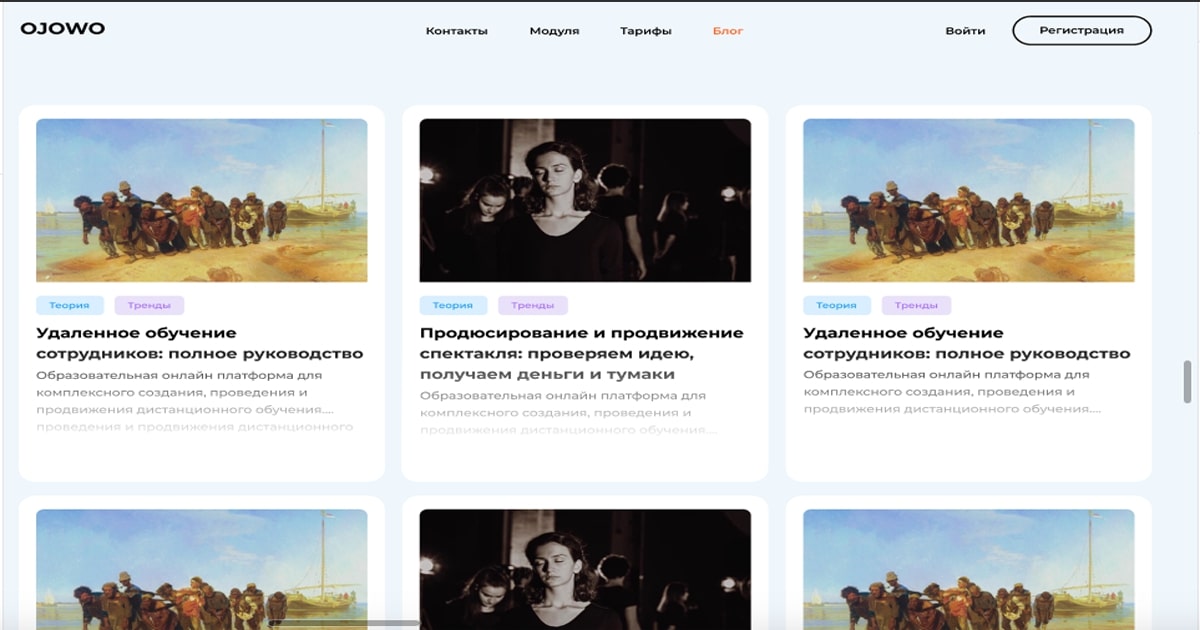
Task: Open the Контакты navigation item
Action: pyautogui.click(x=456, y=31)
